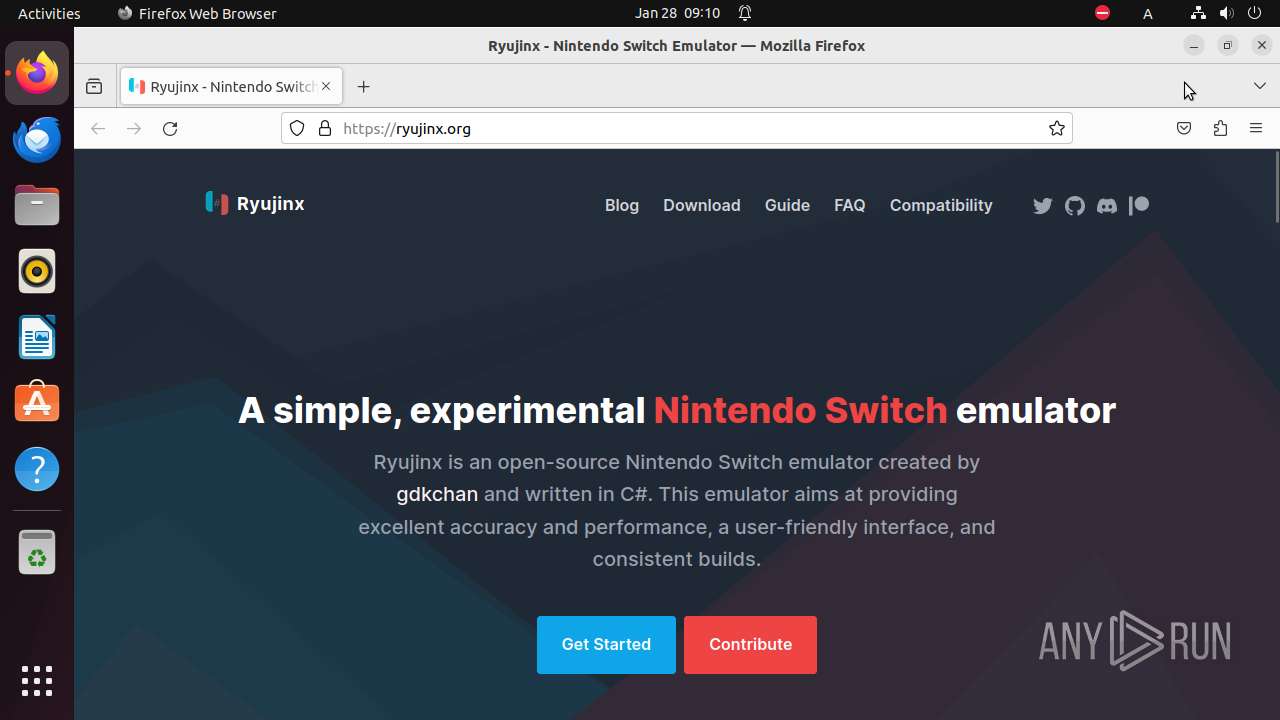This screenshot has width=1280, height=720.
Task: Click the page vertical scrollbar
Action: pos(1277,186)
